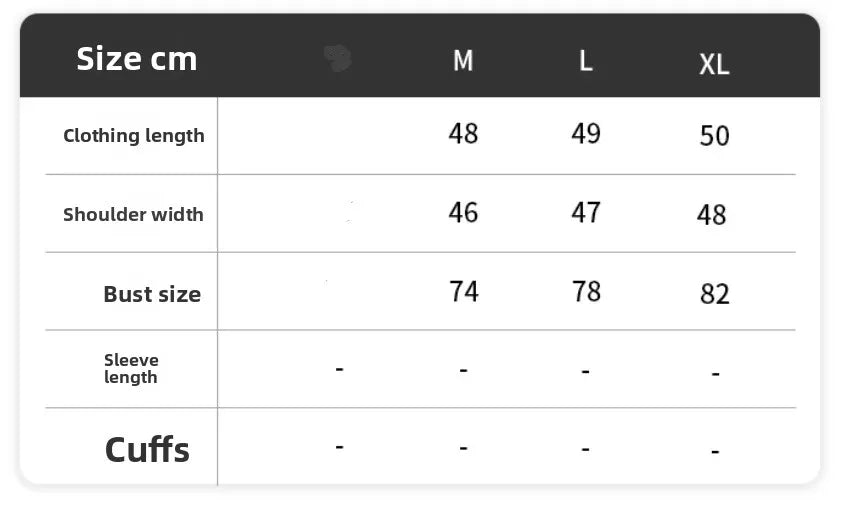Click shoulder width value 48 for XL
Image resolution: width=842 pixels, height=520 pixels.
[x=711, y=215]
